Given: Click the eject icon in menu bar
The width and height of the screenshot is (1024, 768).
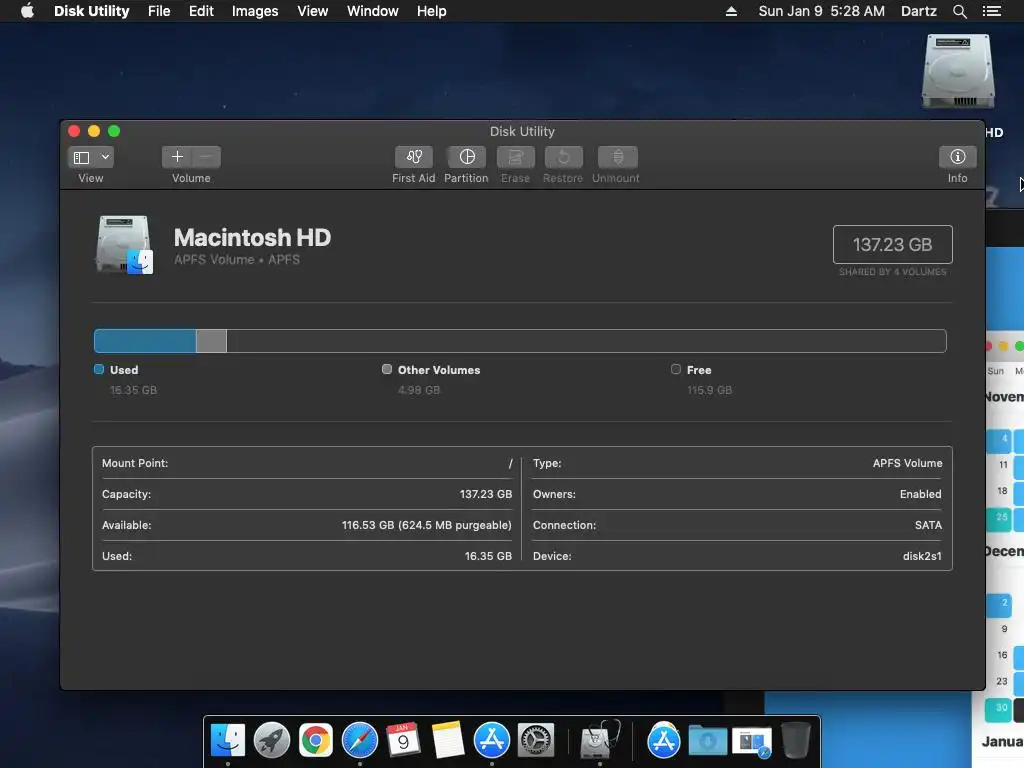Looking at the screenshot, I should click(x=731, y=11).
